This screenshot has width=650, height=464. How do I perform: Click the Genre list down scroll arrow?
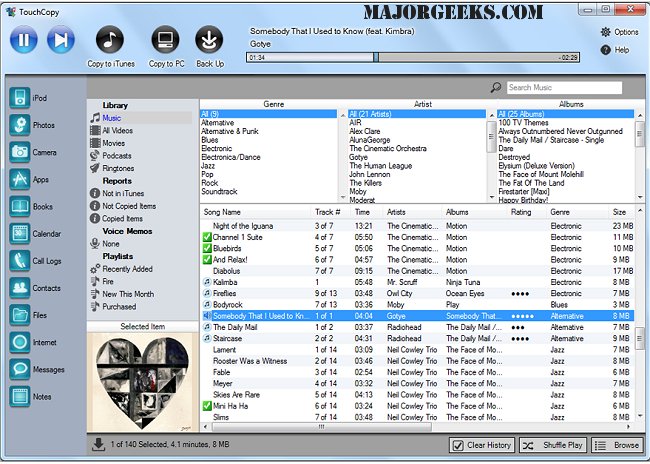pyautogui.click(x=343, y=197)
